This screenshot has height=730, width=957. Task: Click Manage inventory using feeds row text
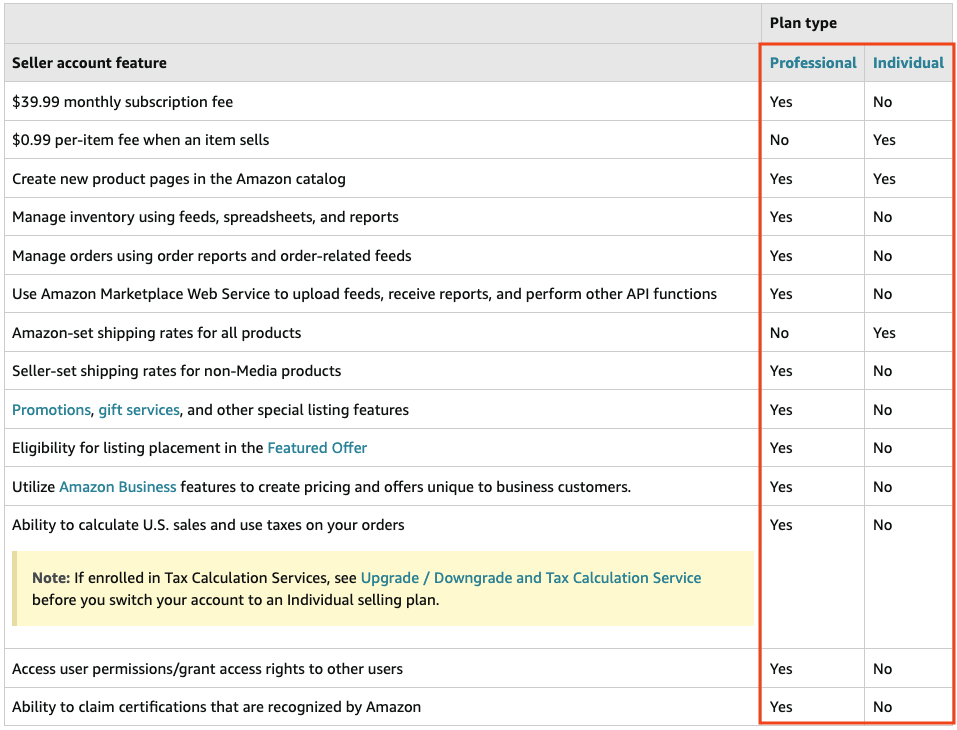point(205,217)
